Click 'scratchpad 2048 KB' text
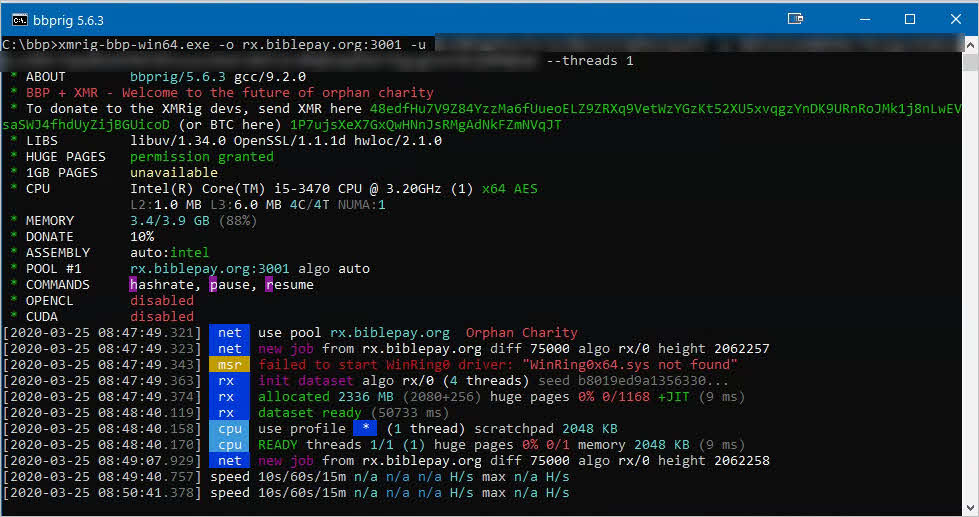 click(546, 429)
